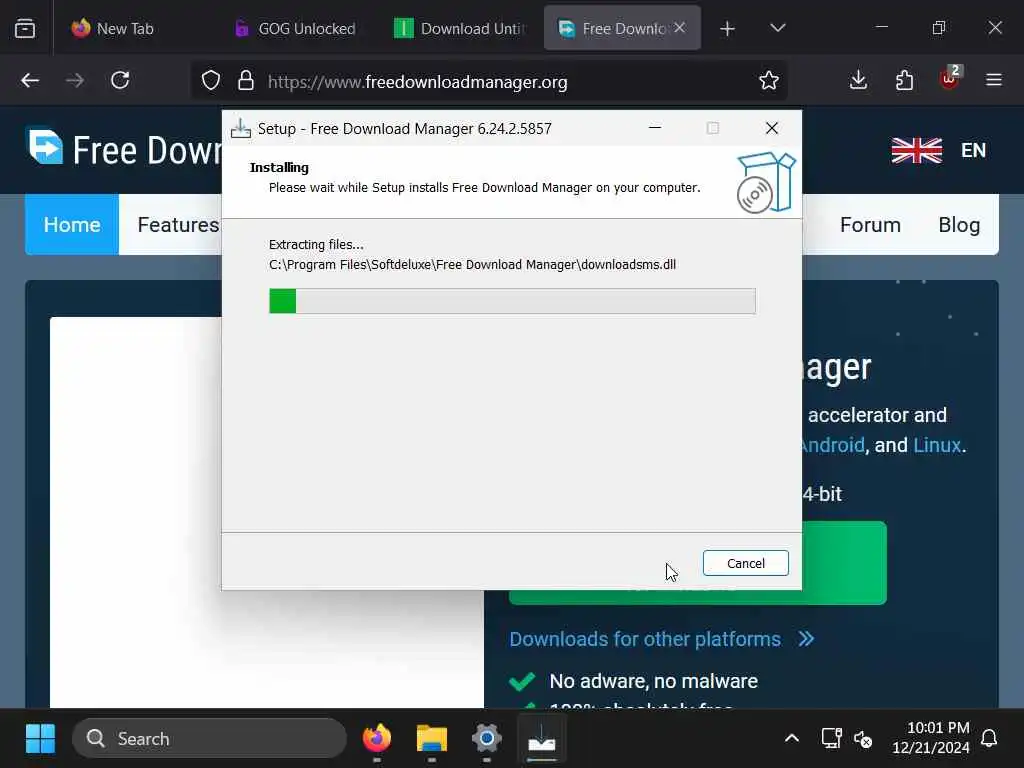Viewport: 1024px width, 768px height.
Task: Close the Setup dialog window
Action: 771,128
